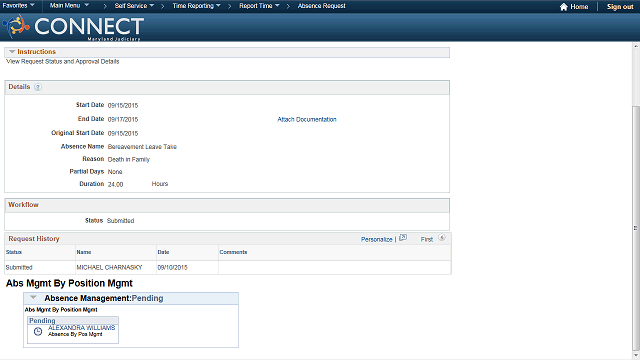Image resolution: width=640 pixels, height=360 pixels.
Task: Open the Favorites dropdown menu
Action: click(18, 6)
